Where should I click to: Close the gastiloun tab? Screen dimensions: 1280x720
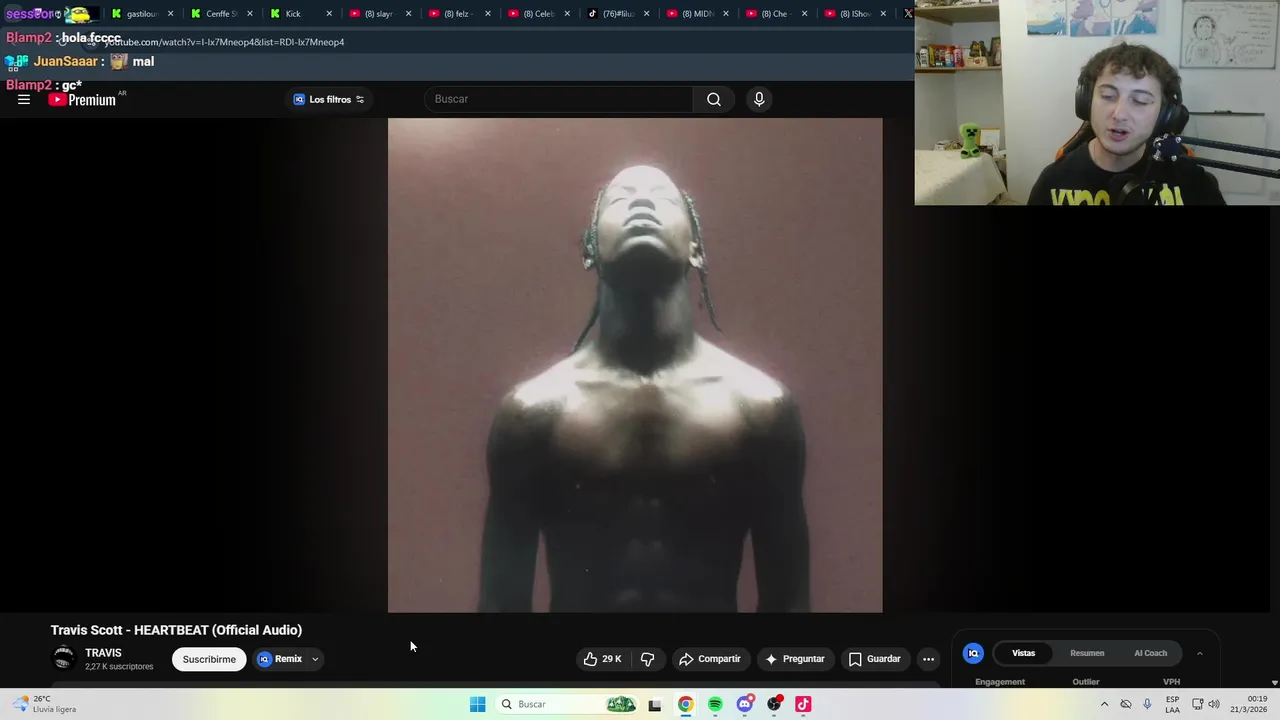(x=171, y=14)
